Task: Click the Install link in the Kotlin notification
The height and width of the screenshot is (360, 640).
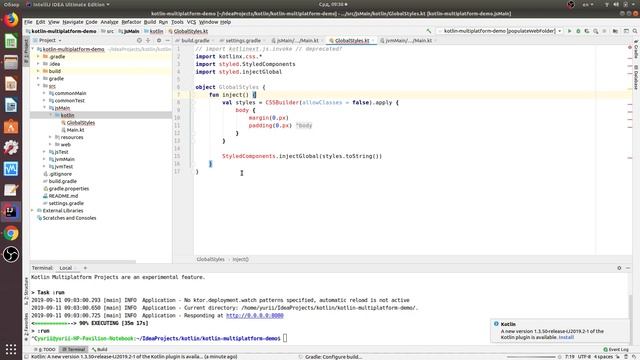Action: 566,338
